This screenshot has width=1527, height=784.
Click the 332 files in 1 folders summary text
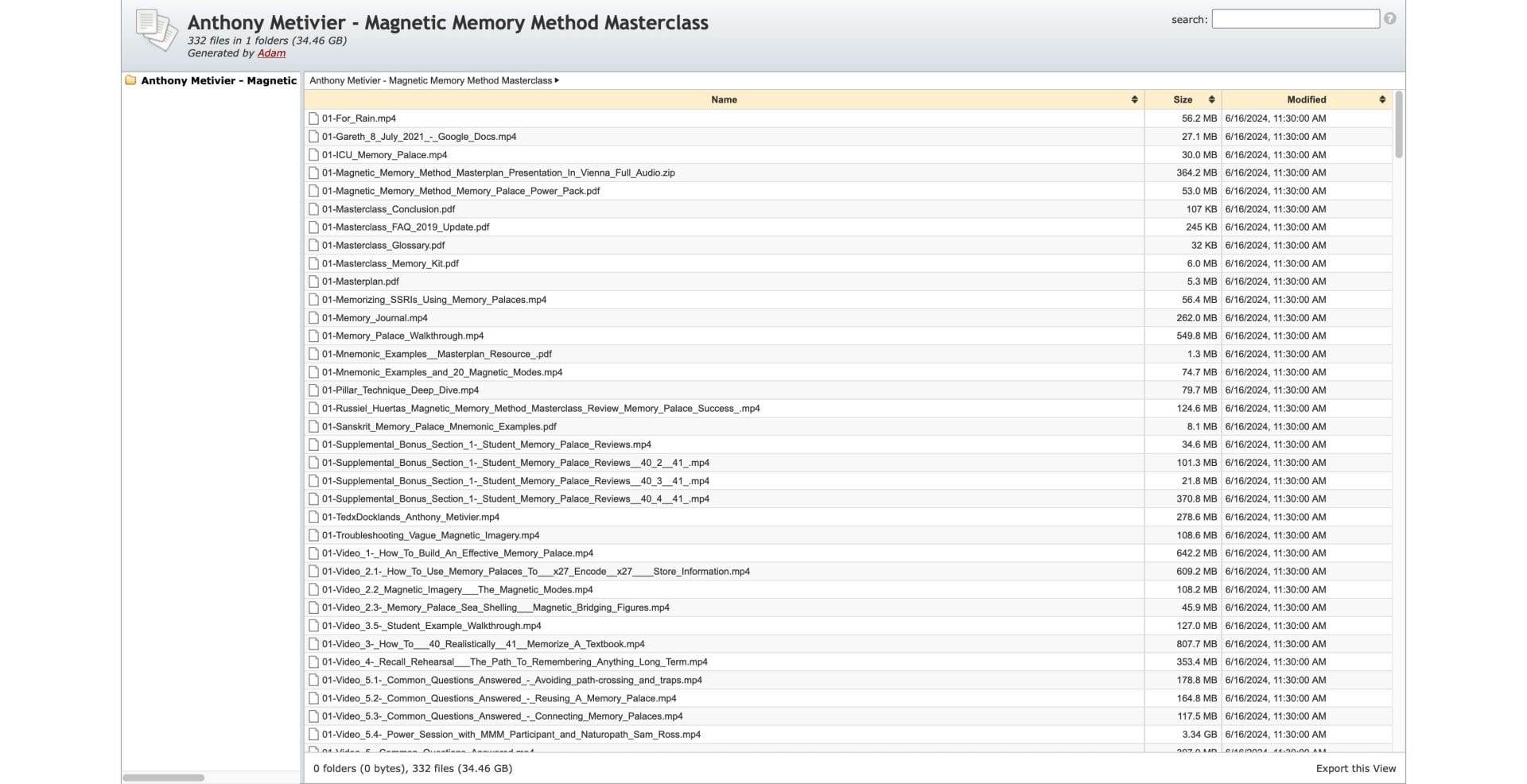(x=267, y=41)
